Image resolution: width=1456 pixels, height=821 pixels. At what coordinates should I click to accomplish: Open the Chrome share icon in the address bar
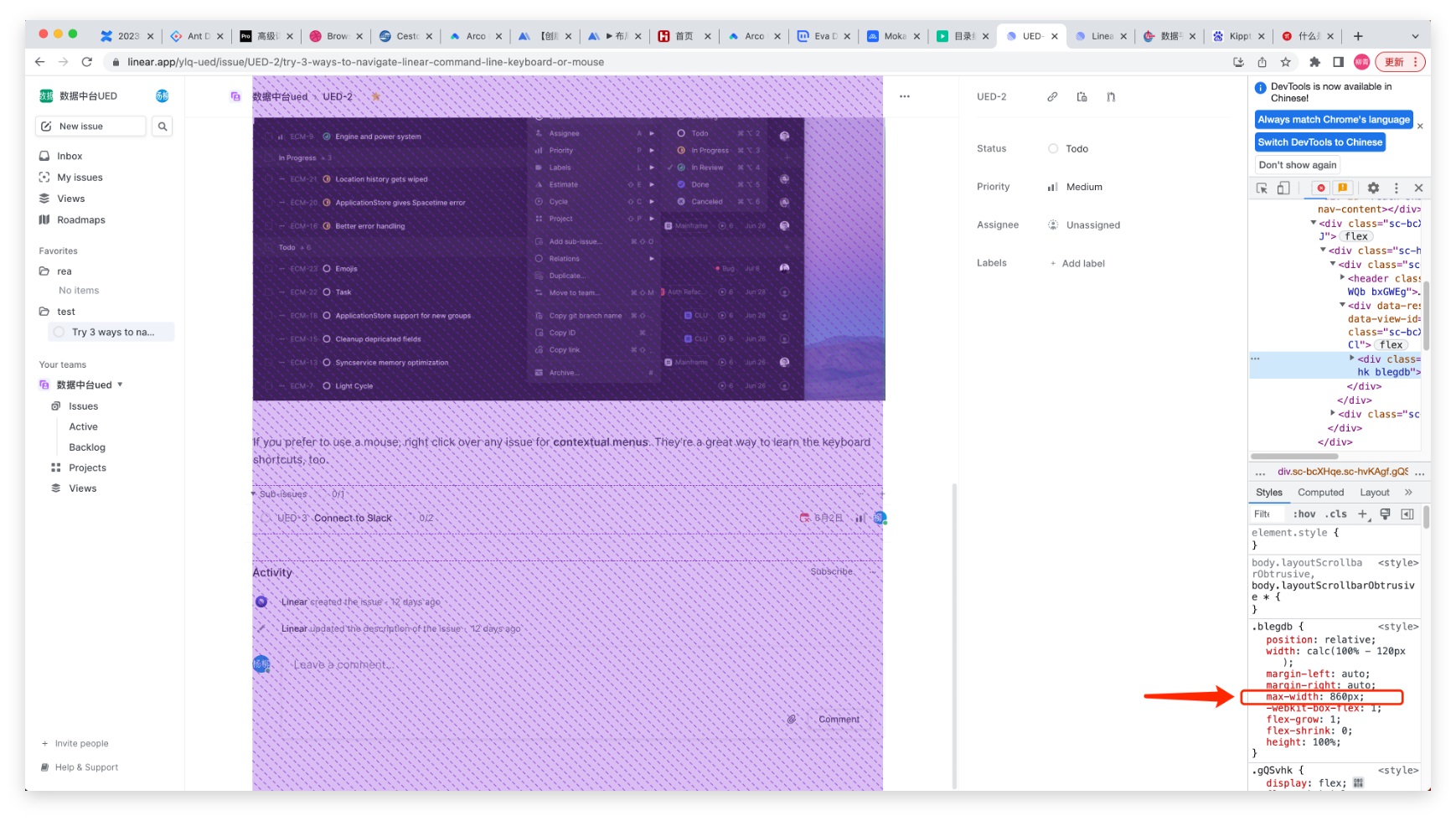pos(1262,62)
